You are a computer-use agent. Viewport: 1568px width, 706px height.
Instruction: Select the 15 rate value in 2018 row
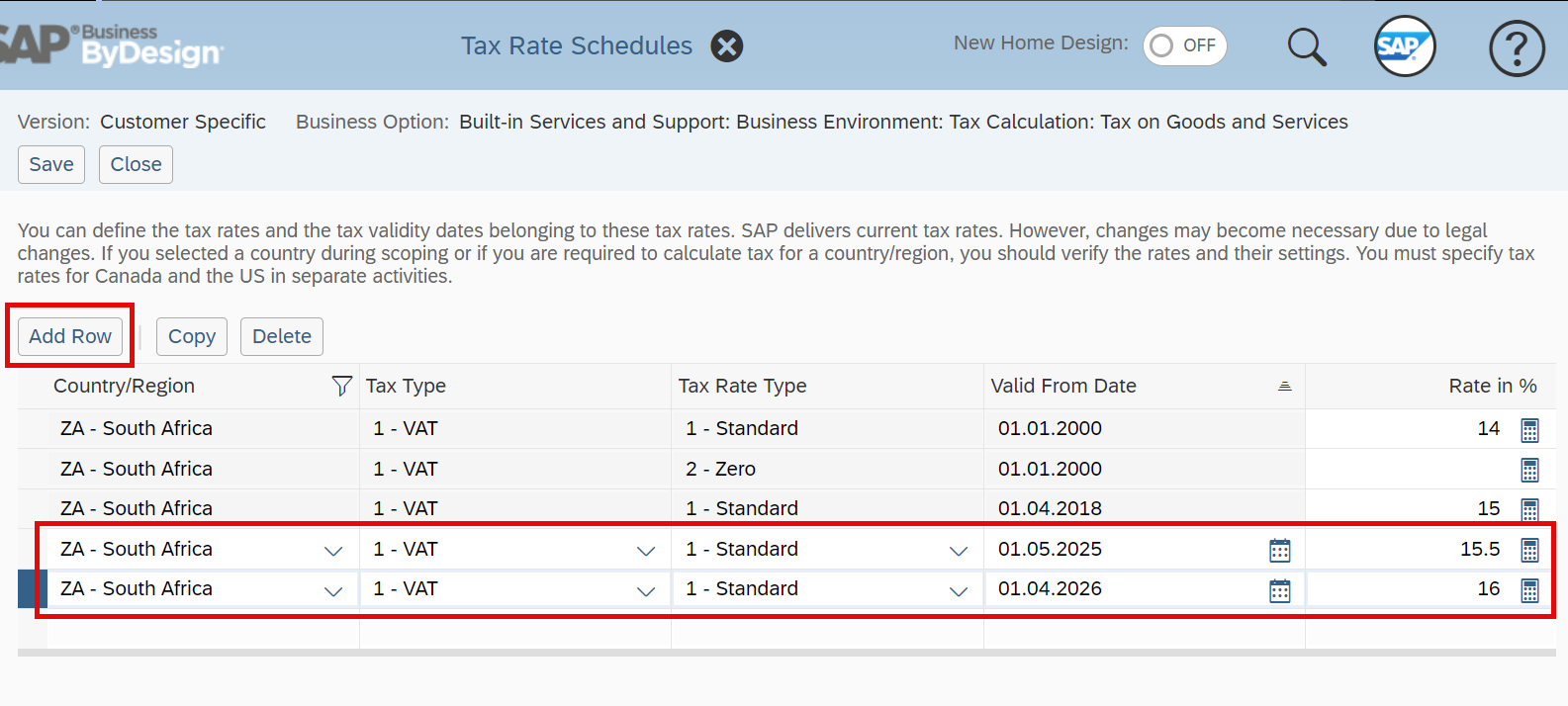tap(1488, 508)
